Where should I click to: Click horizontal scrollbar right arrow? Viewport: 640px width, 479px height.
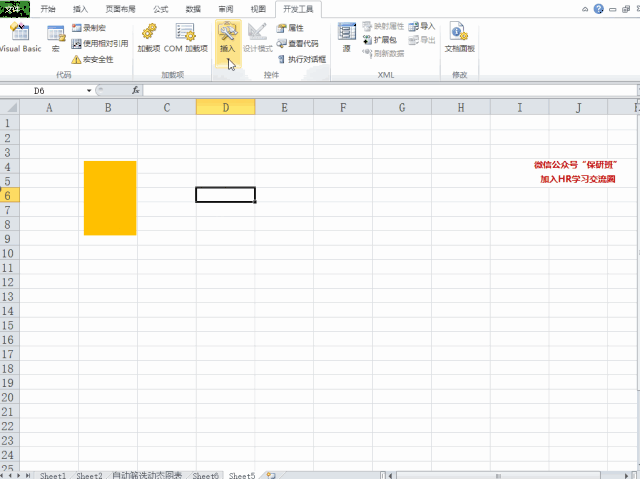point(627,475)
